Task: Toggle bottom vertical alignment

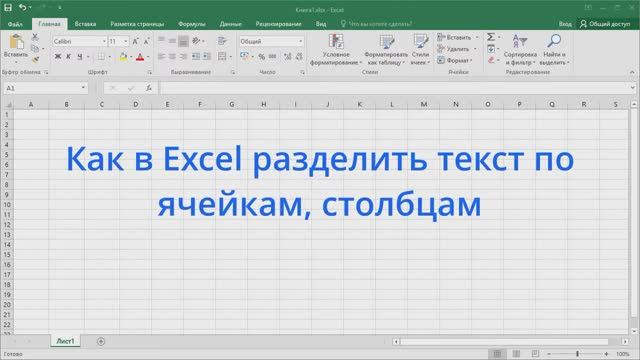Action: (184, 41)
